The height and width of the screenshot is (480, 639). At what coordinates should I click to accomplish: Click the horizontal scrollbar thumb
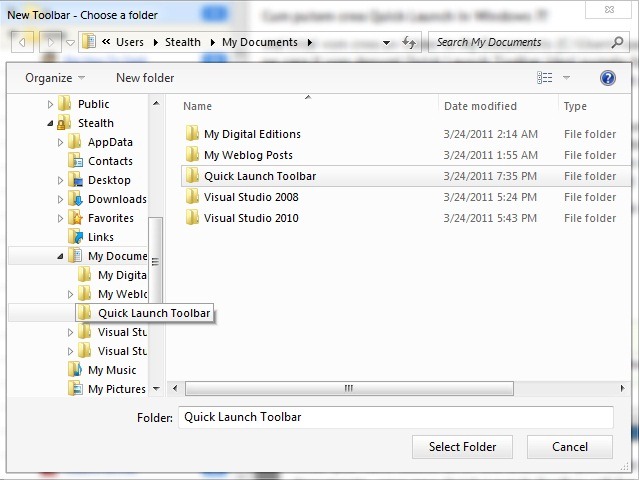point(349,388)
